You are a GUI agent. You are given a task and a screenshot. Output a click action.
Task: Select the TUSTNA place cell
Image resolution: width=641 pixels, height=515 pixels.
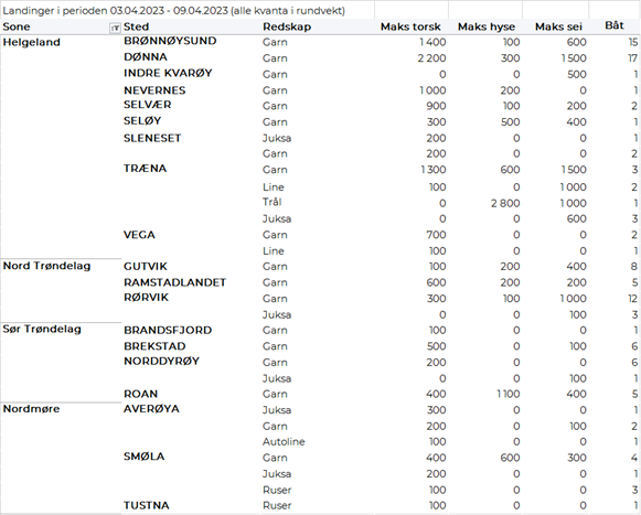(147, 506)
